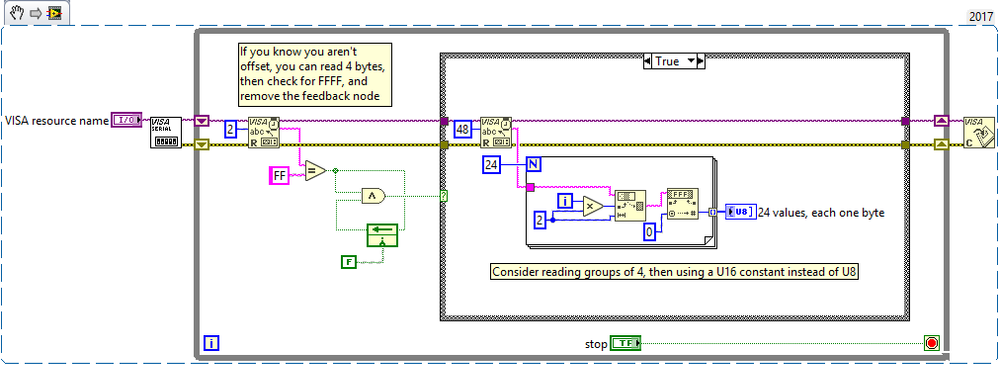Go to the previous case with the left arrow
This screenshot has width=999, height=365.
[x=647, y=62]
